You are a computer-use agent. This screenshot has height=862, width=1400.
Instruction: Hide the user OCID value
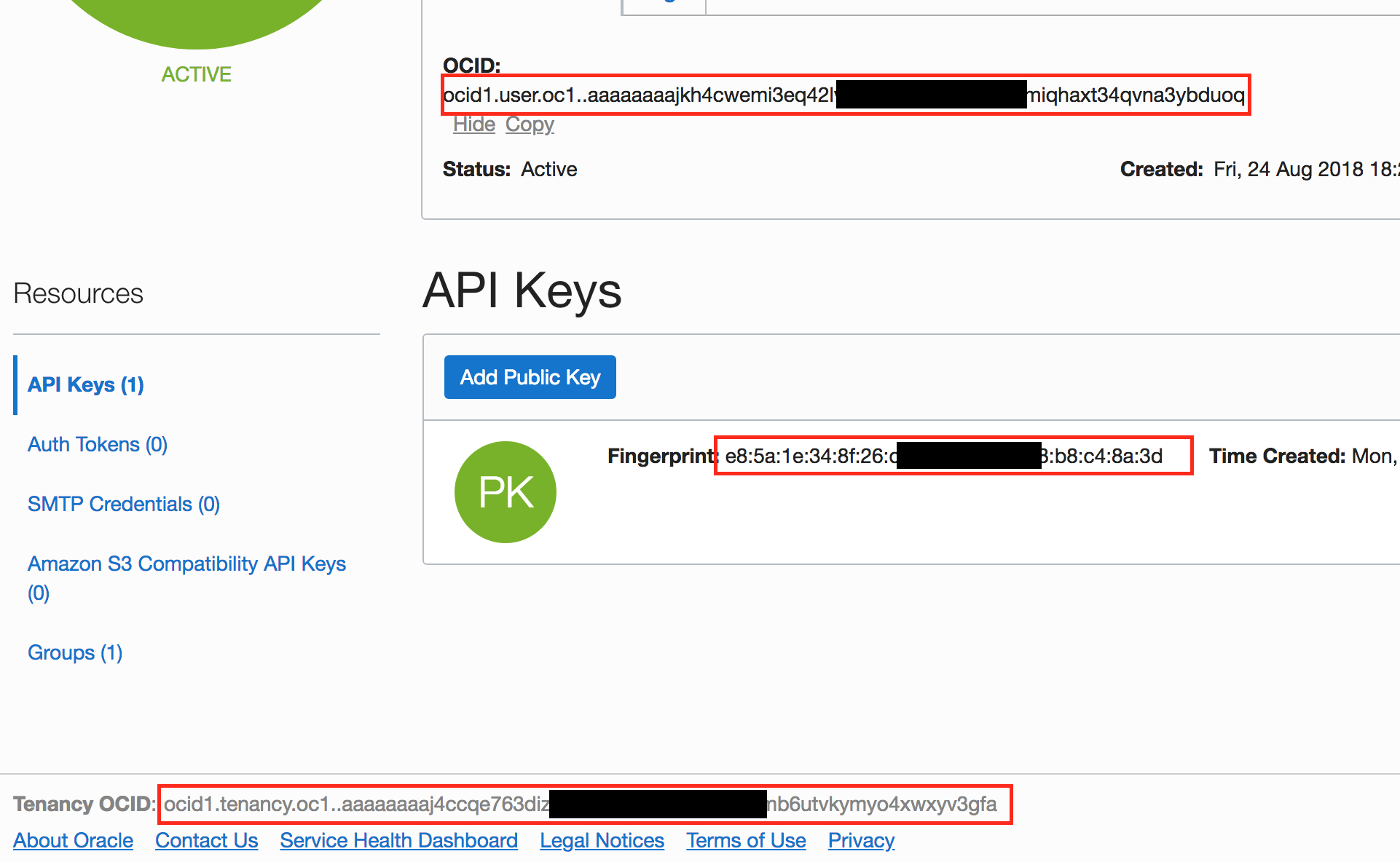pyautogui.click(x=474, y=124)
